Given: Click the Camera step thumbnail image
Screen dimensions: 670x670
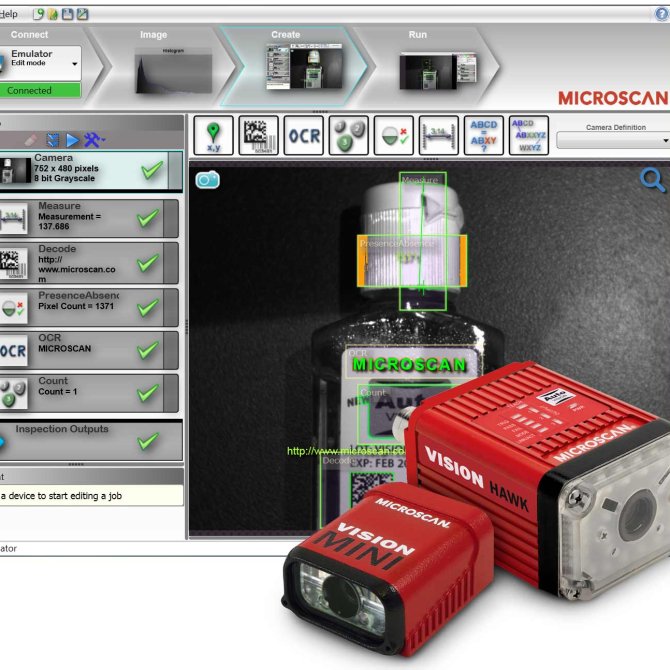Looking at the screenshot, I should 15,170.
